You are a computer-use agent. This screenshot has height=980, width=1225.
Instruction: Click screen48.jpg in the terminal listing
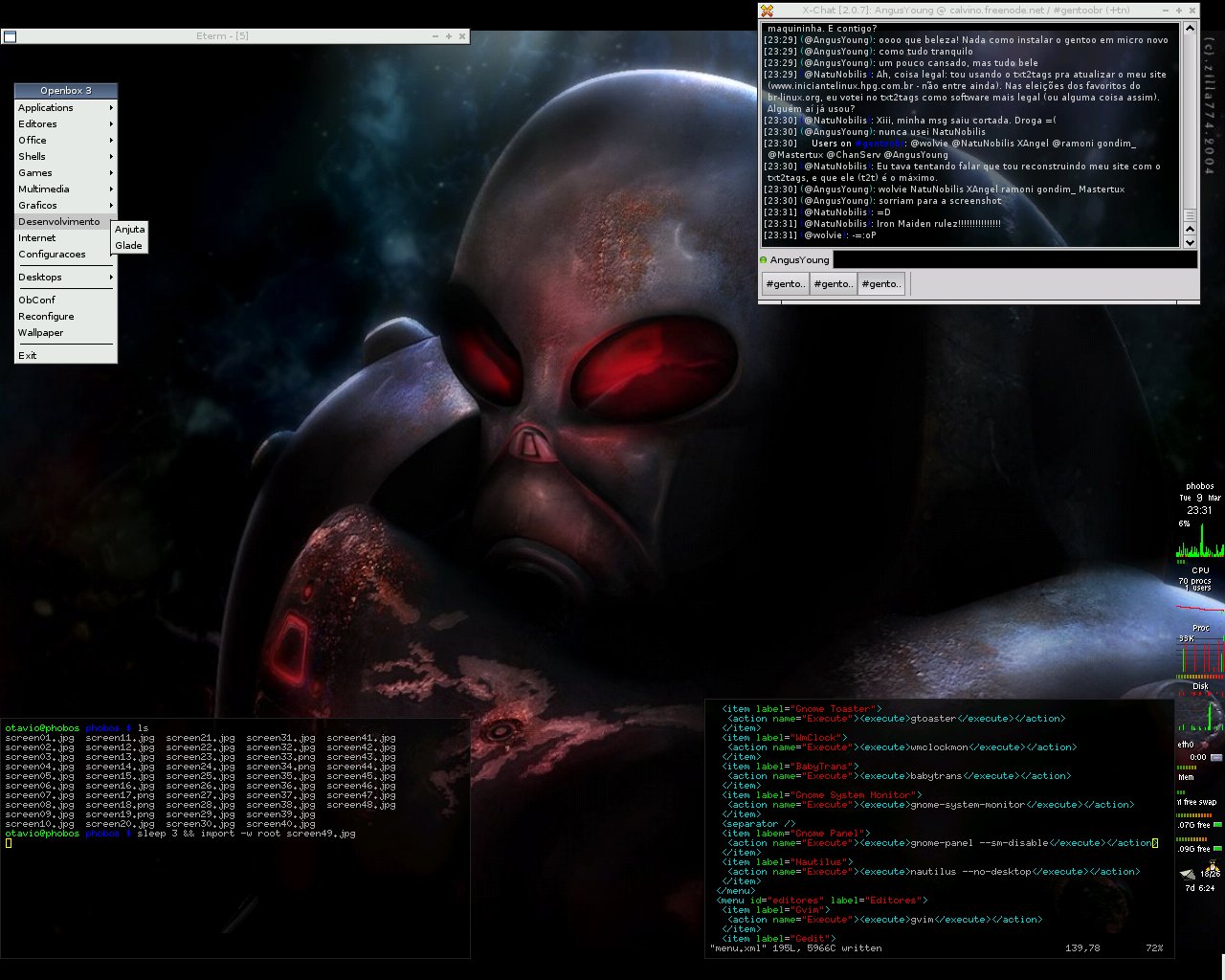tap(361, 805)
